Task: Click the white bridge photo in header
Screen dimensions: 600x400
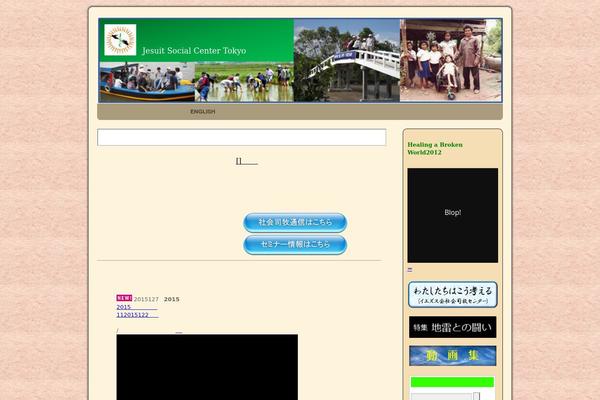Action: coord(347,60)
